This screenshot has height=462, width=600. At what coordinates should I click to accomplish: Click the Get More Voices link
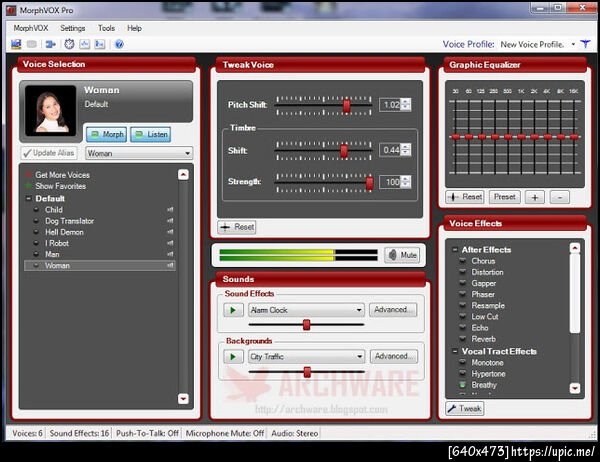pyautogui.click(x=62, y=175)
